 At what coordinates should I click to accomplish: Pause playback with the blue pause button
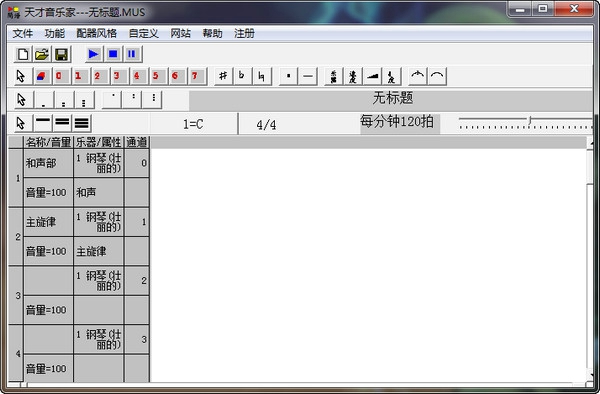pos(132,54)
